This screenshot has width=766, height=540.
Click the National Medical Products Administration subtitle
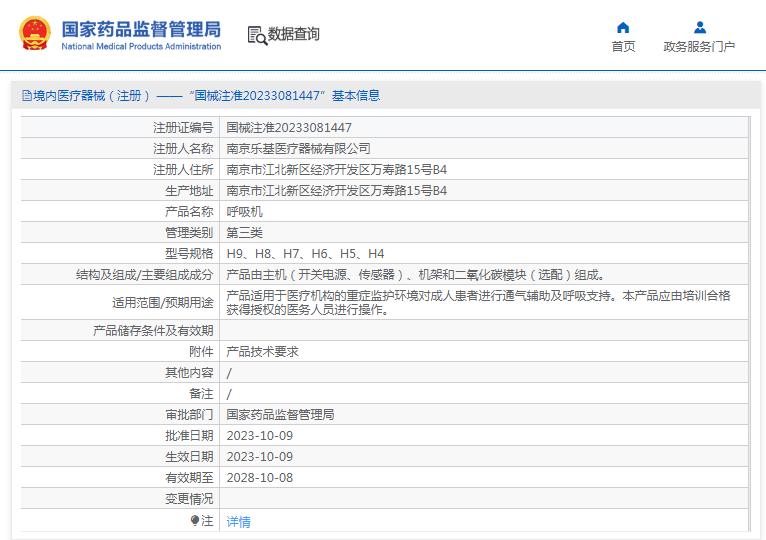tap(141, 47)
